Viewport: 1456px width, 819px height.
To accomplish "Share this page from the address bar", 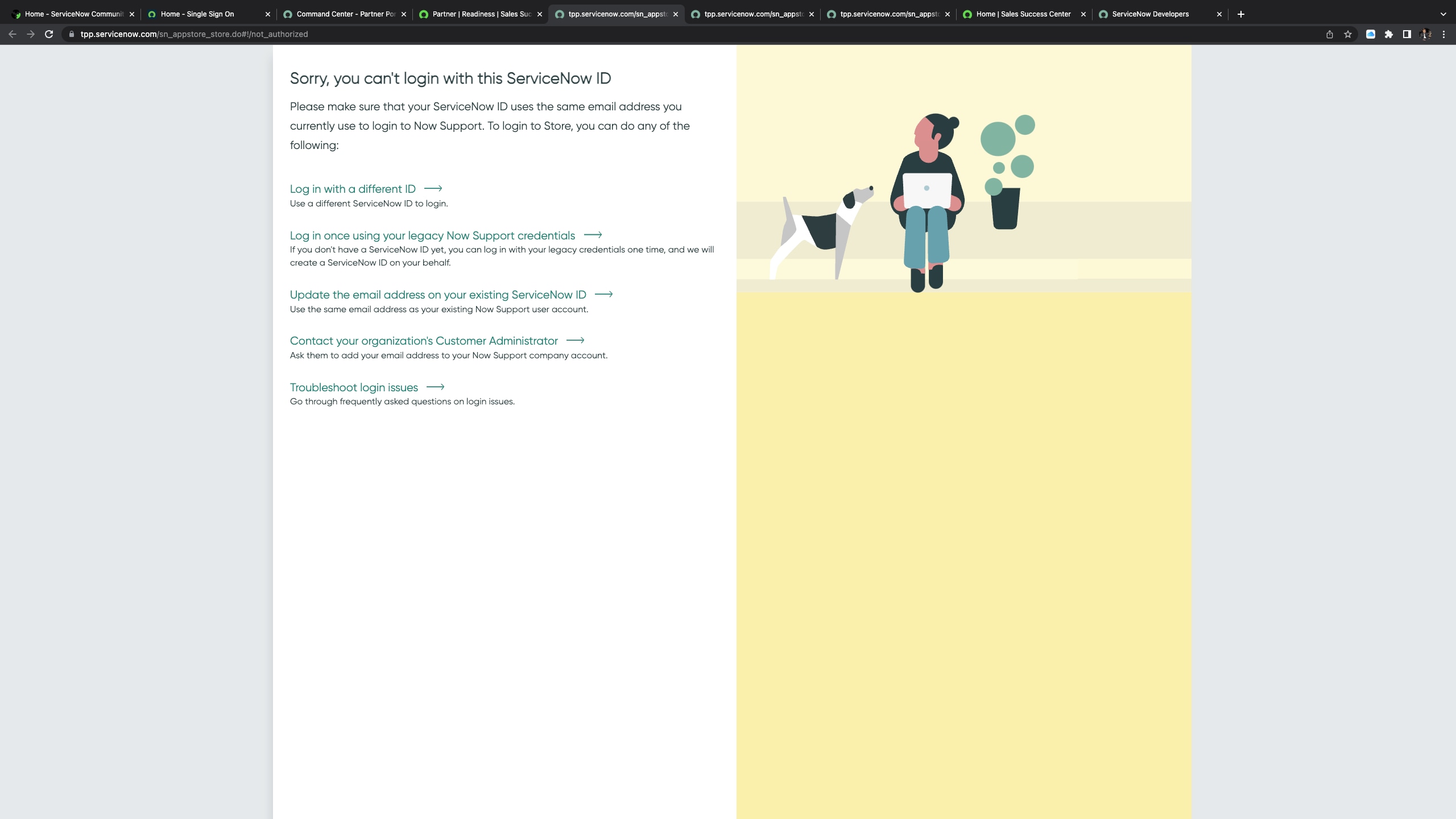I will click(x=1330, y=34).
